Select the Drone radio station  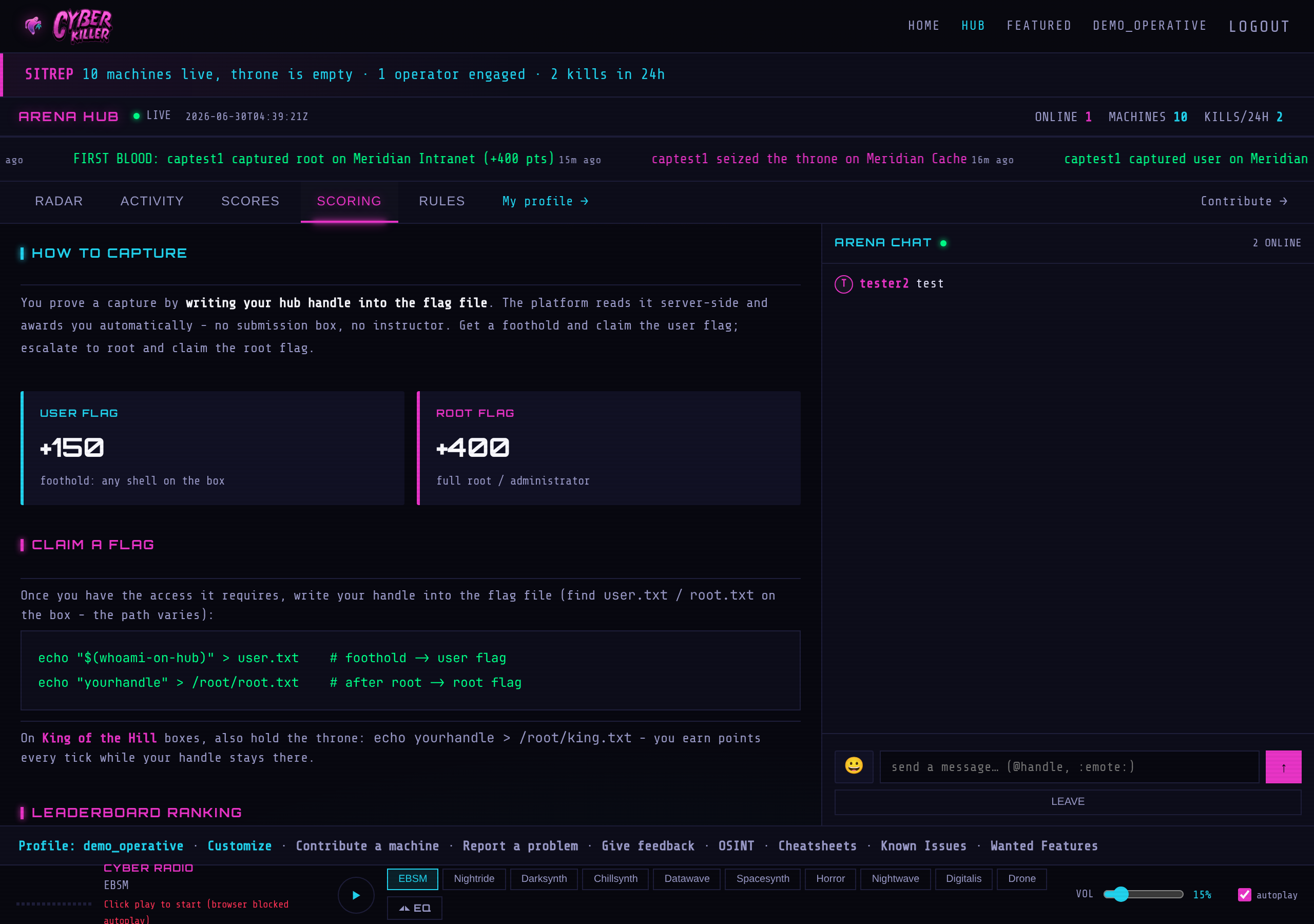click(1021, 879)
